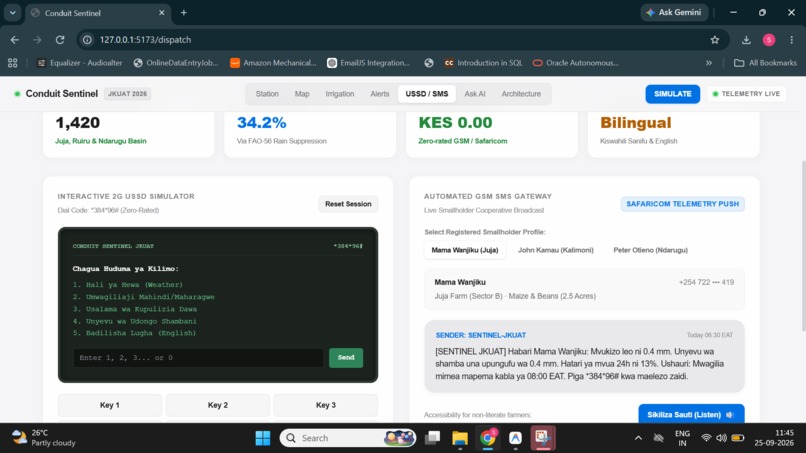Select the Peter Otieno (Ndarugu) profile
This screenshot has width=806, height=453.
[650, 250]
